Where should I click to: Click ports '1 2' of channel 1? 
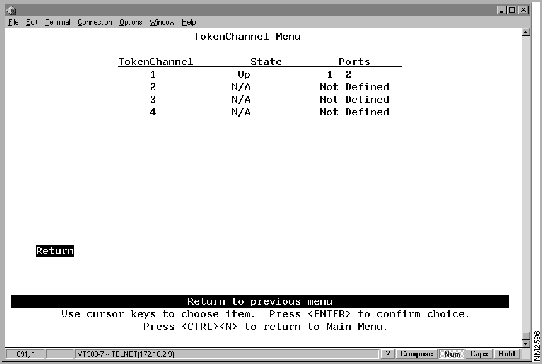coord(339,74)
